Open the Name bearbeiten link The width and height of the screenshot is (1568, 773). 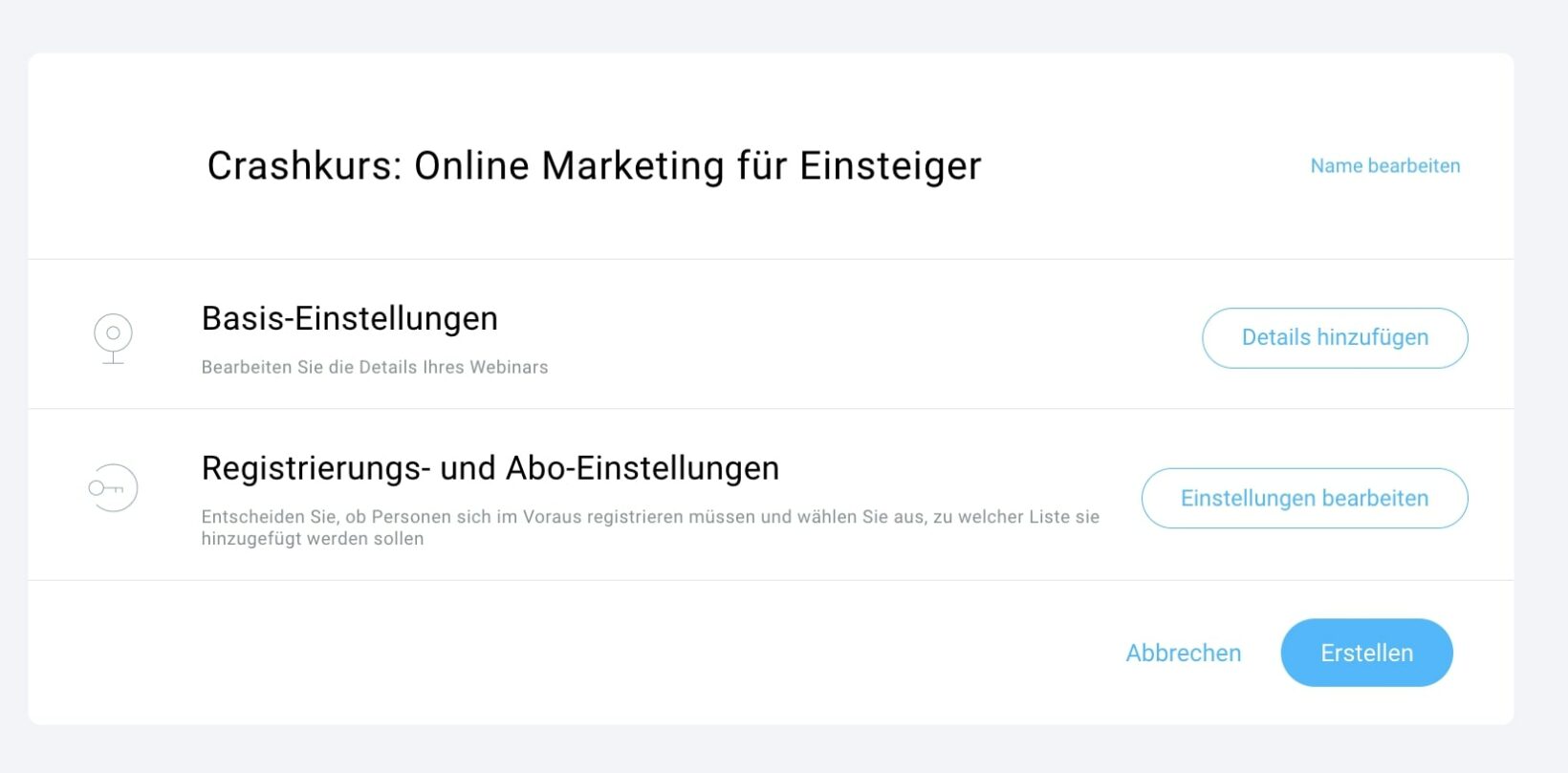(x=1384, y=166)
